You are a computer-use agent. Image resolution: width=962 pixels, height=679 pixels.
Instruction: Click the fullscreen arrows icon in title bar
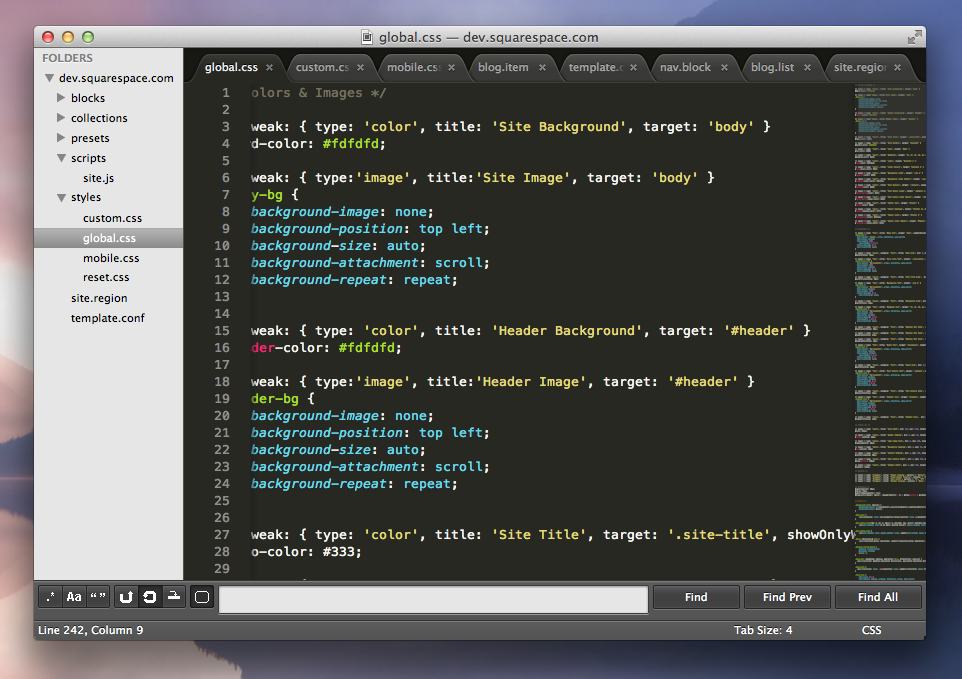pyautogui.click(x=914, y=37)
